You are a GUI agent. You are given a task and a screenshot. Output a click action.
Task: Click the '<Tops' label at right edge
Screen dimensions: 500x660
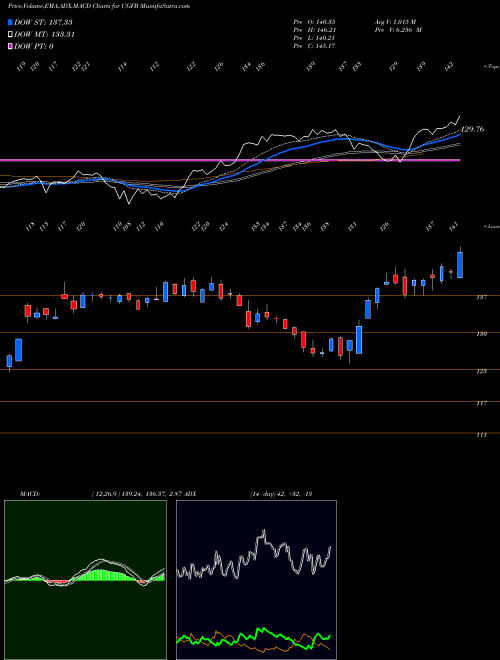coord(492,67)
